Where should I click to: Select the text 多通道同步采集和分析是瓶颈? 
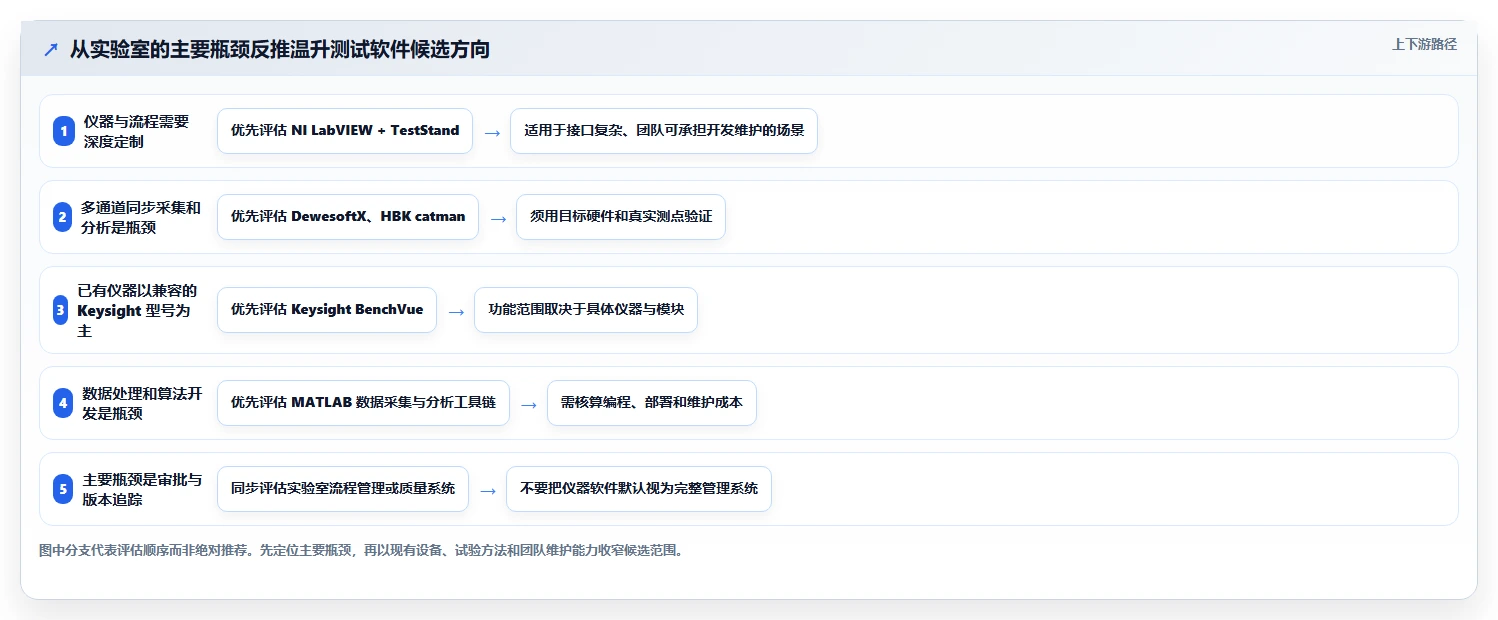141,217
